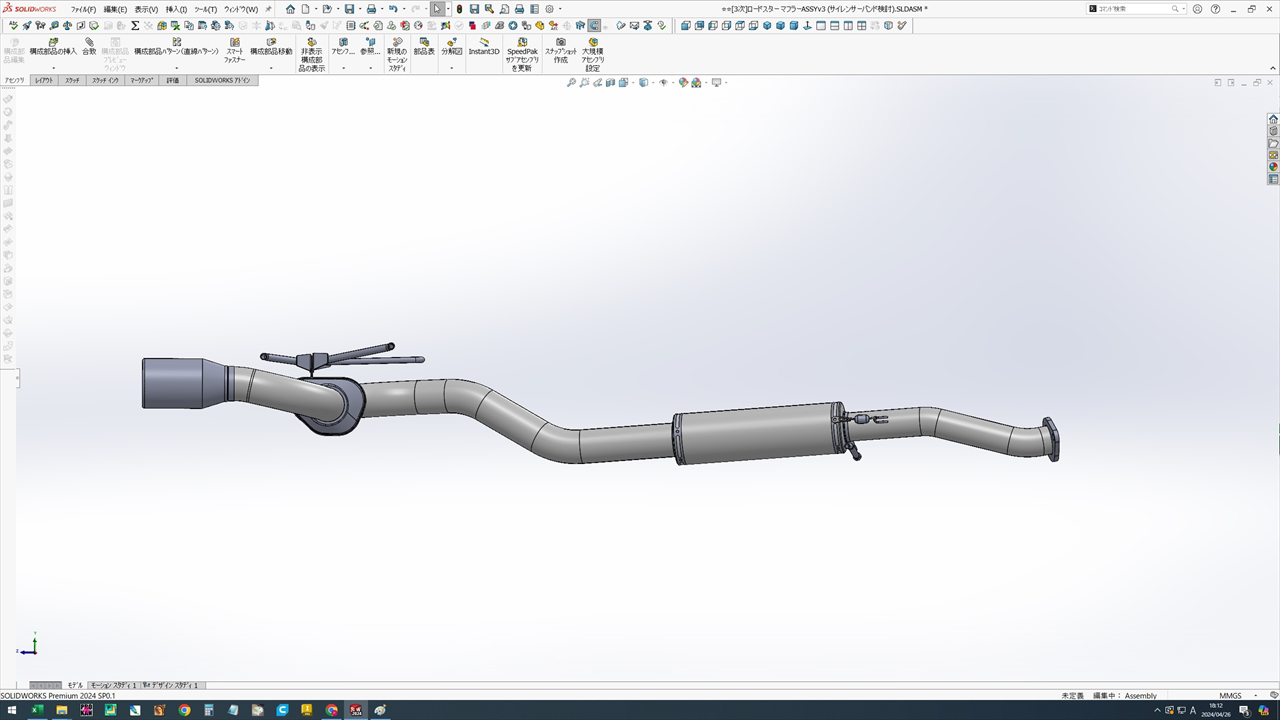Open the ツール(T) menu

click(205, 9)
